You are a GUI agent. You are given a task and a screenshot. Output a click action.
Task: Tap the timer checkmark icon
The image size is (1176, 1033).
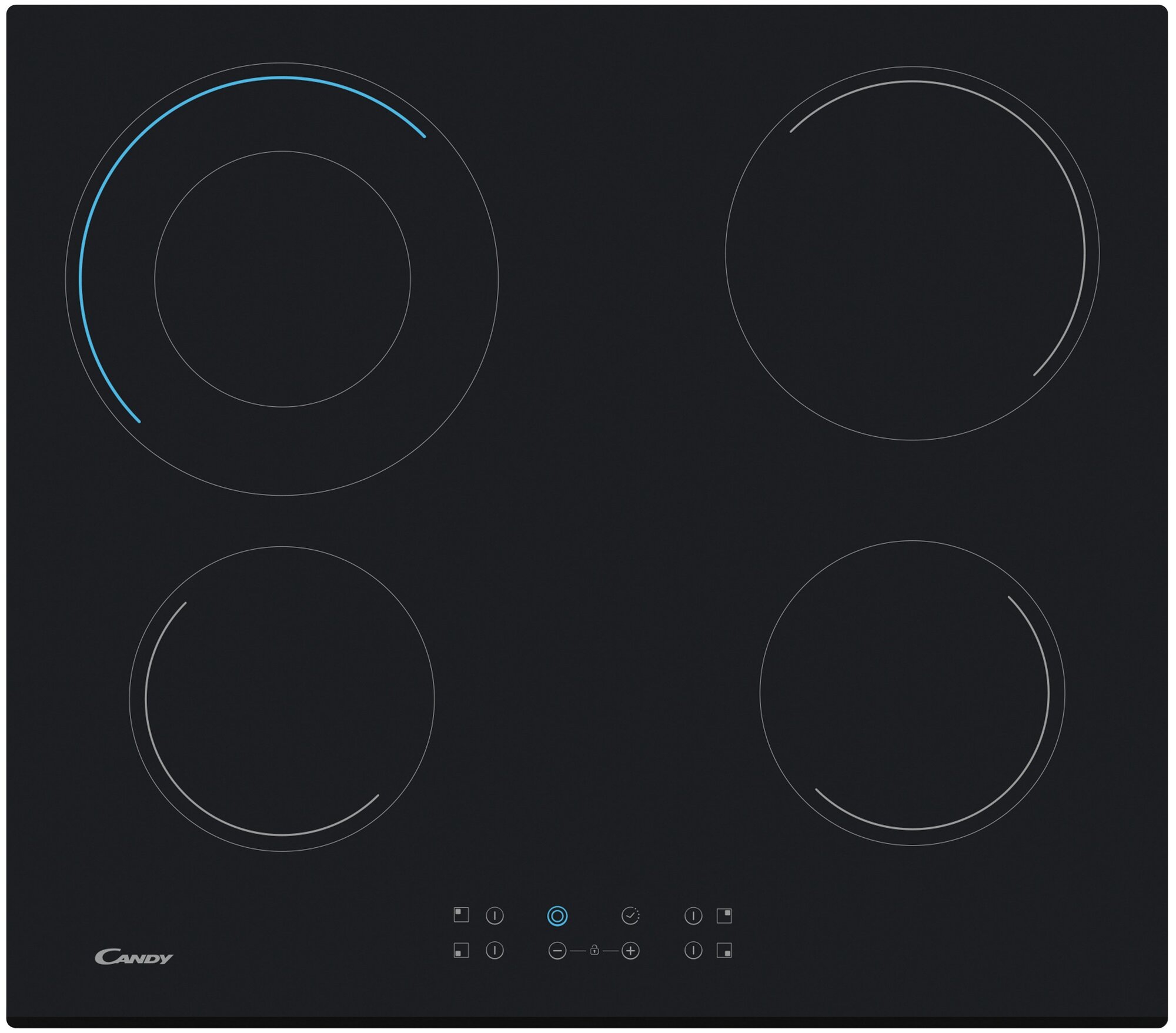tap(630, 915)
